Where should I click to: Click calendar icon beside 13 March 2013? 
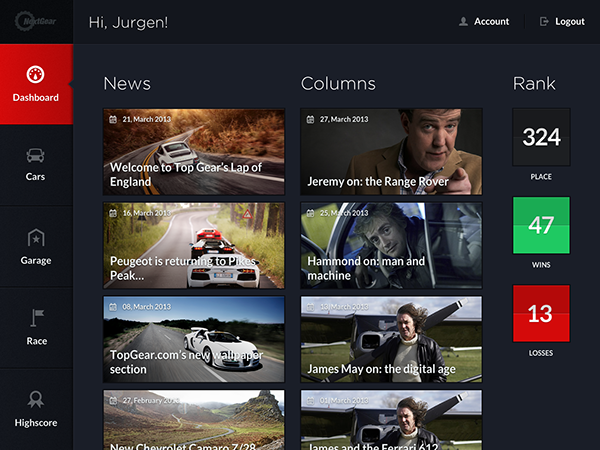pyautogui.click(x=310, y=307)
